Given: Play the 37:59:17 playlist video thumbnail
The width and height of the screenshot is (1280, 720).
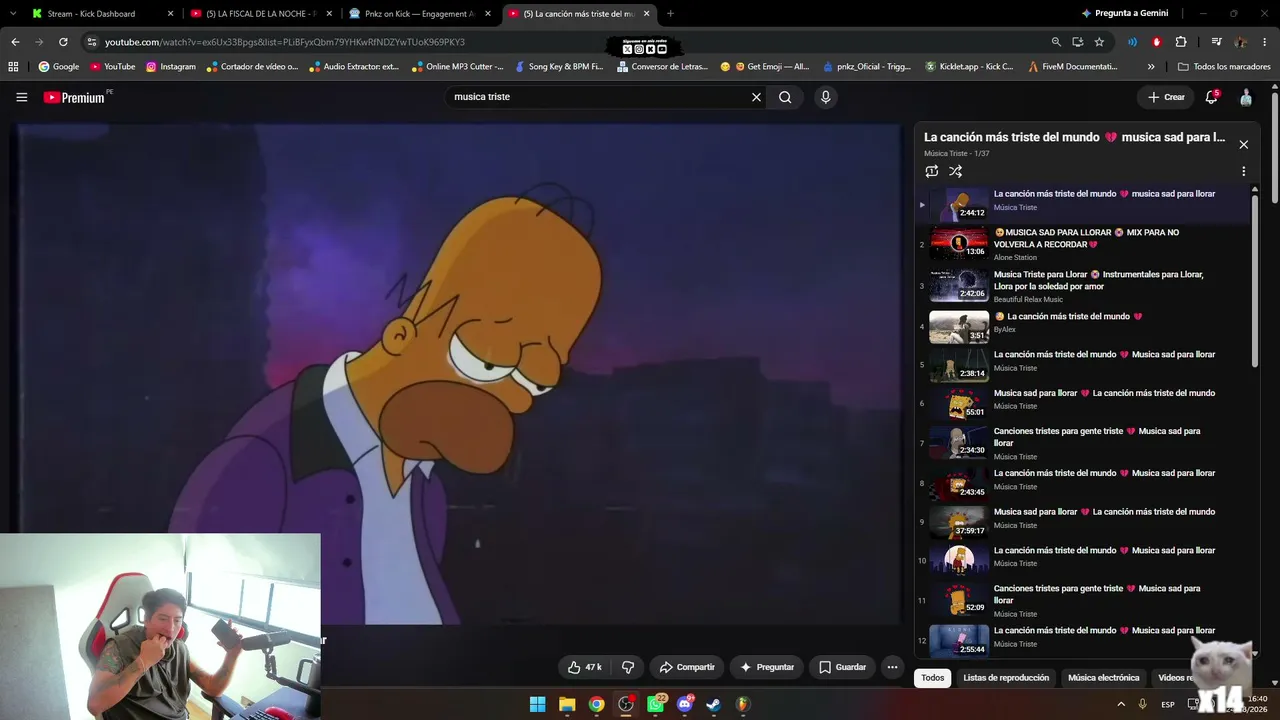Looking at the screenshot, I should [x=959, y=522].
